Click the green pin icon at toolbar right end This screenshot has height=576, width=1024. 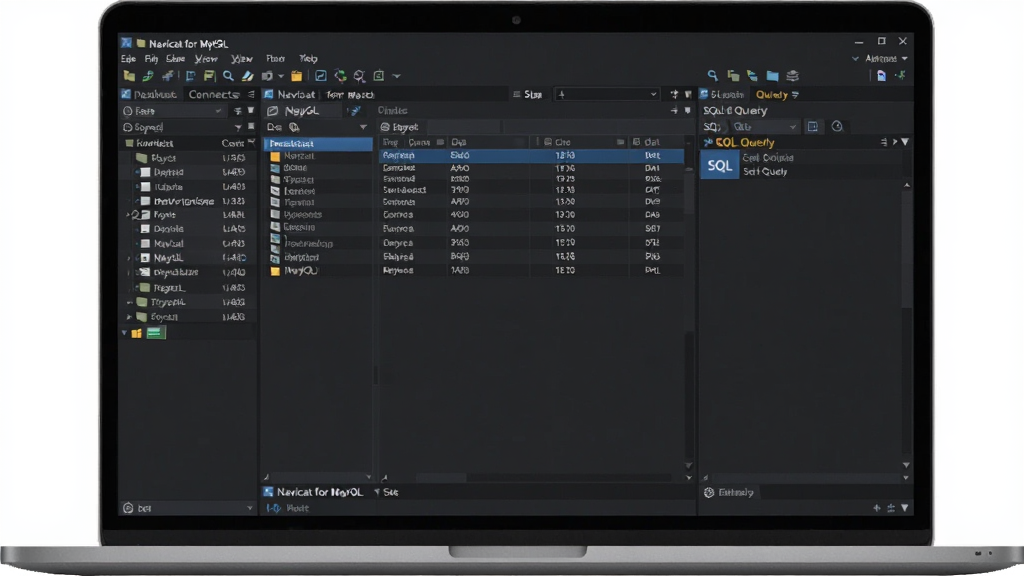tap(901, 76)
